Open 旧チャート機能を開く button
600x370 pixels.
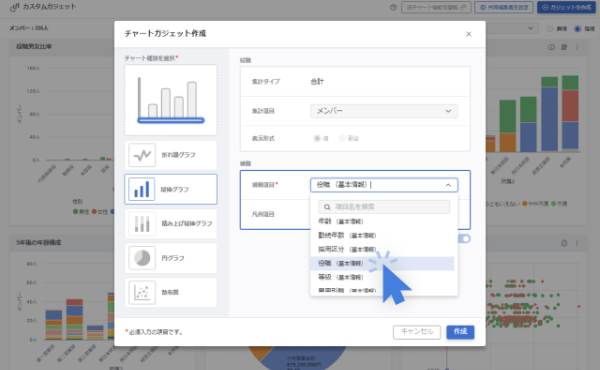436,7
